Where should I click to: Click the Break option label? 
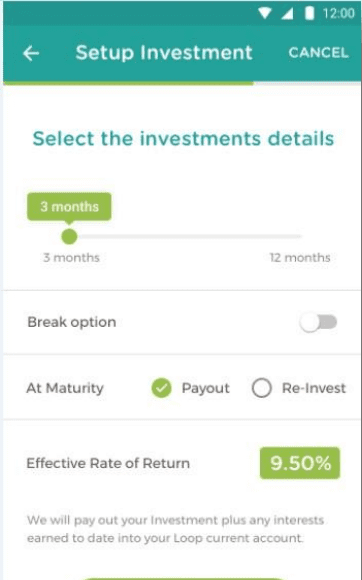point(72,322)
